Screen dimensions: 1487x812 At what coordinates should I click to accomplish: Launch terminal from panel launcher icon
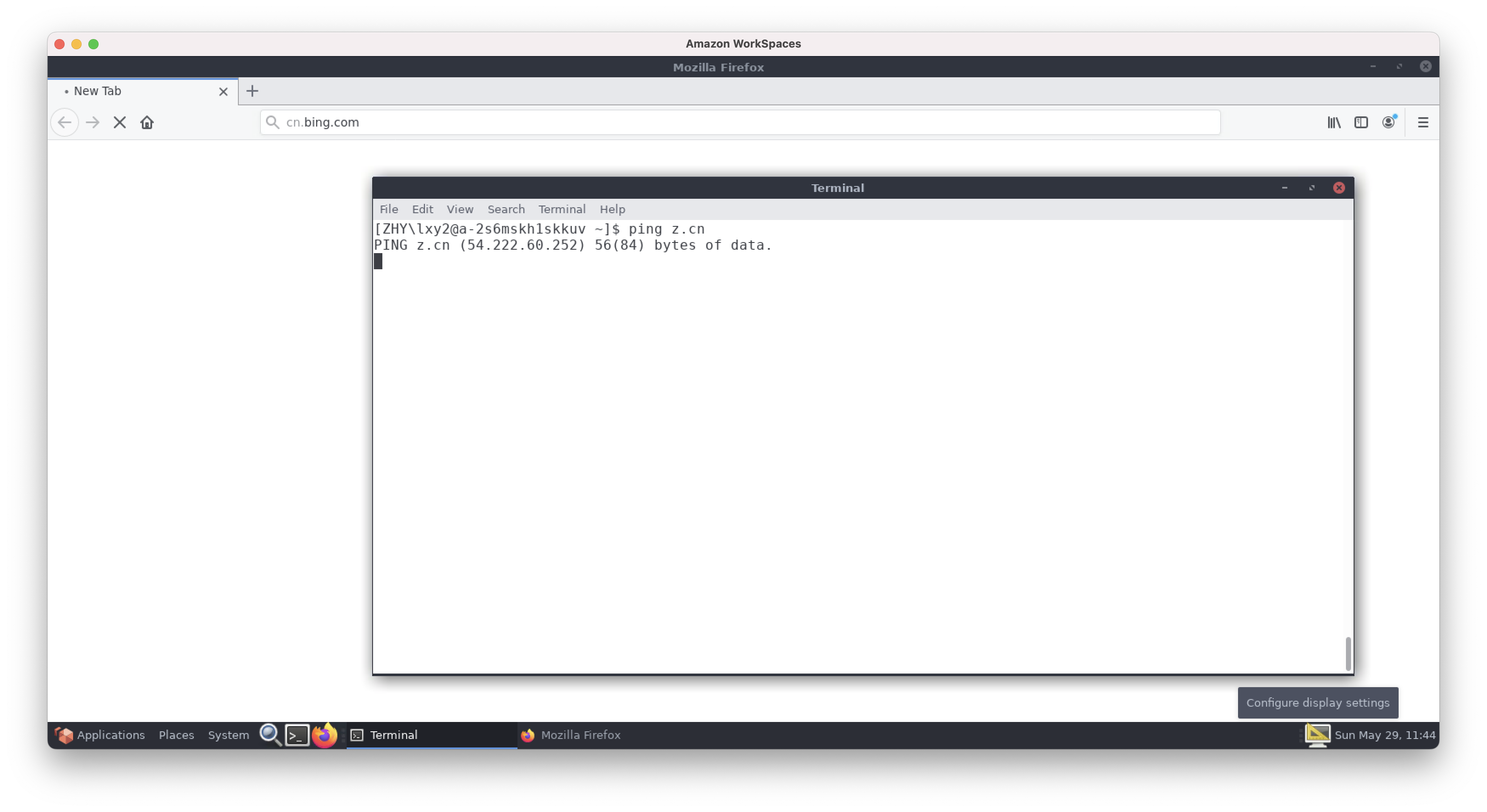[297, 735]
